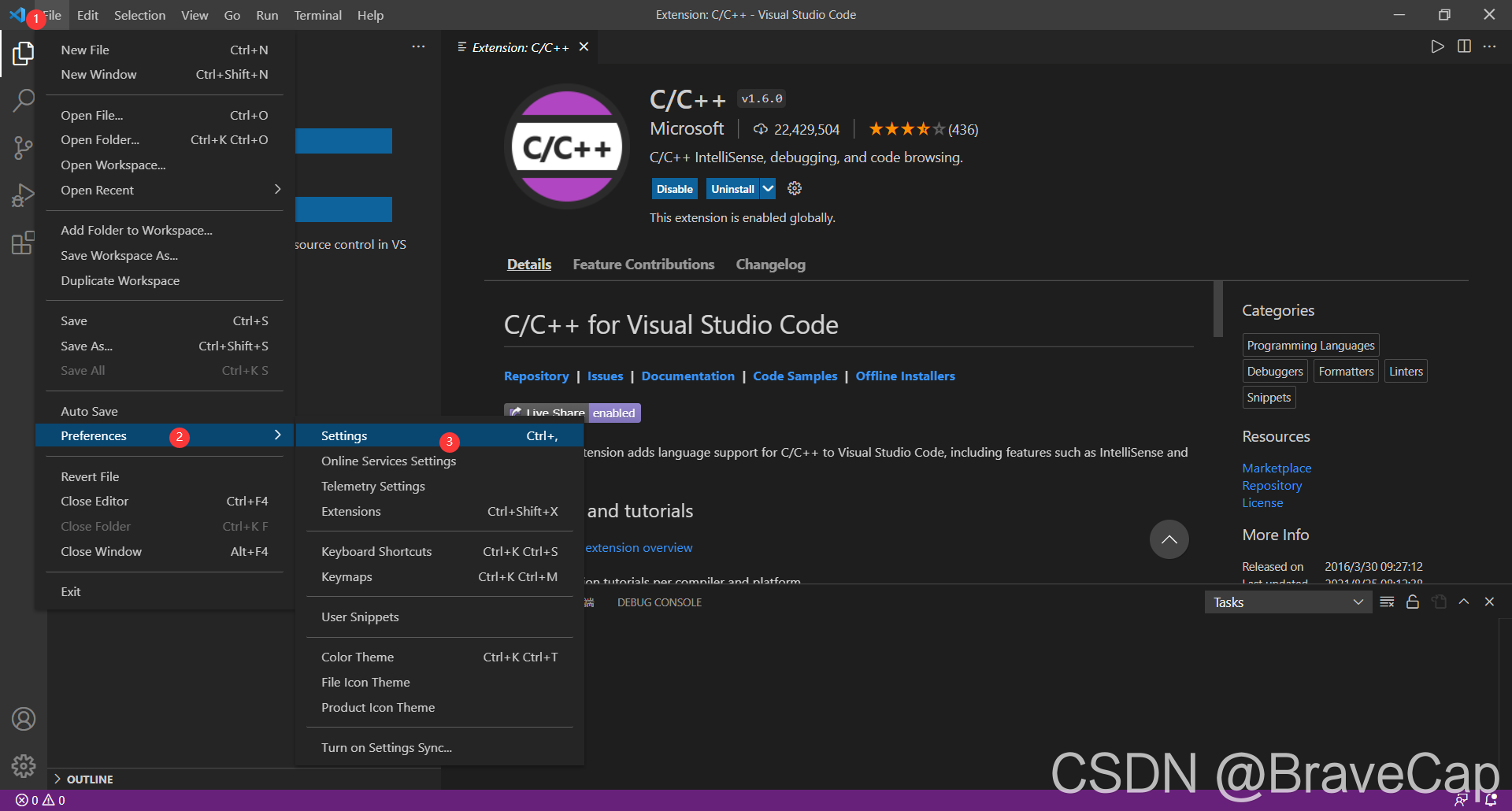Open the Offline Installers link

tap(905, 376)
